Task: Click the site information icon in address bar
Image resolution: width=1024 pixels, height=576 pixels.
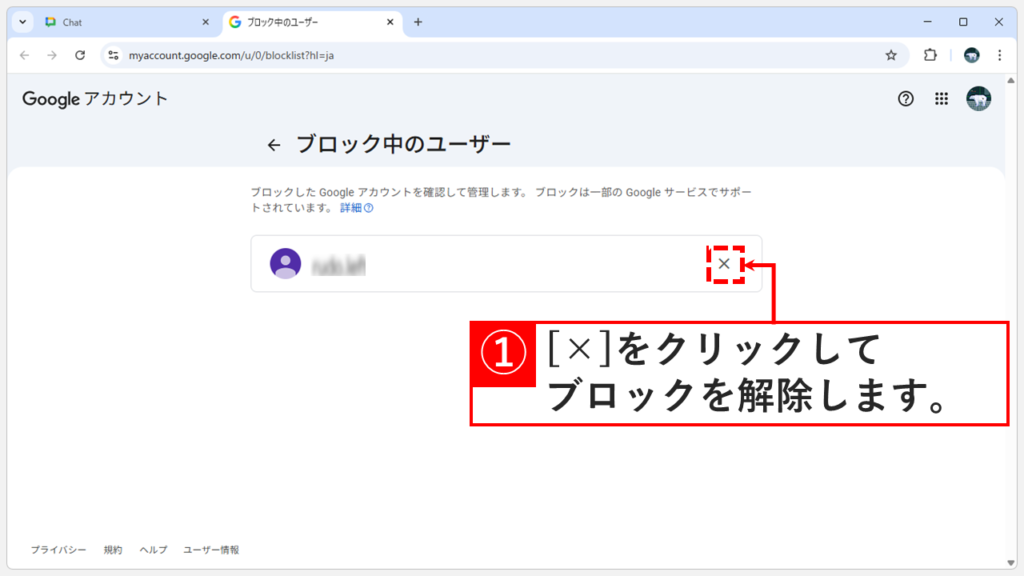Action: 113,56
